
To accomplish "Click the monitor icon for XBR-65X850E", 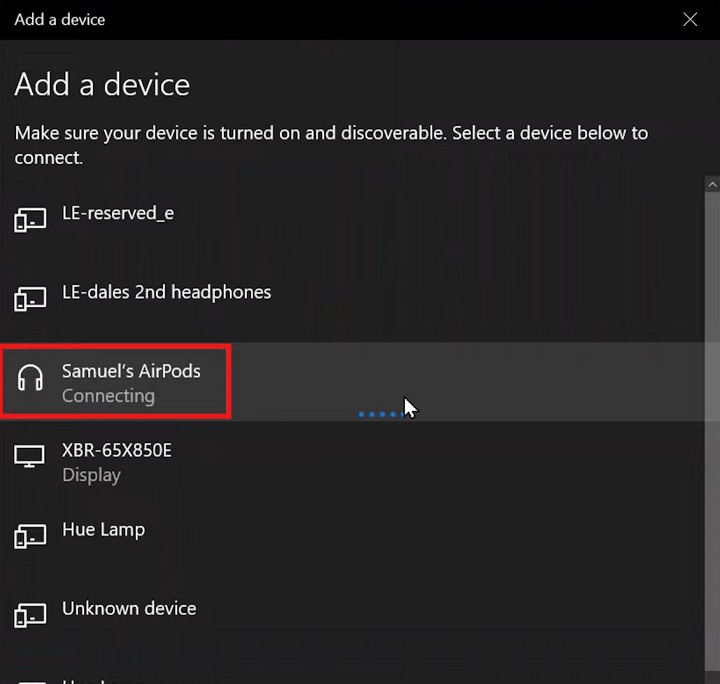I will pos(31,457).
